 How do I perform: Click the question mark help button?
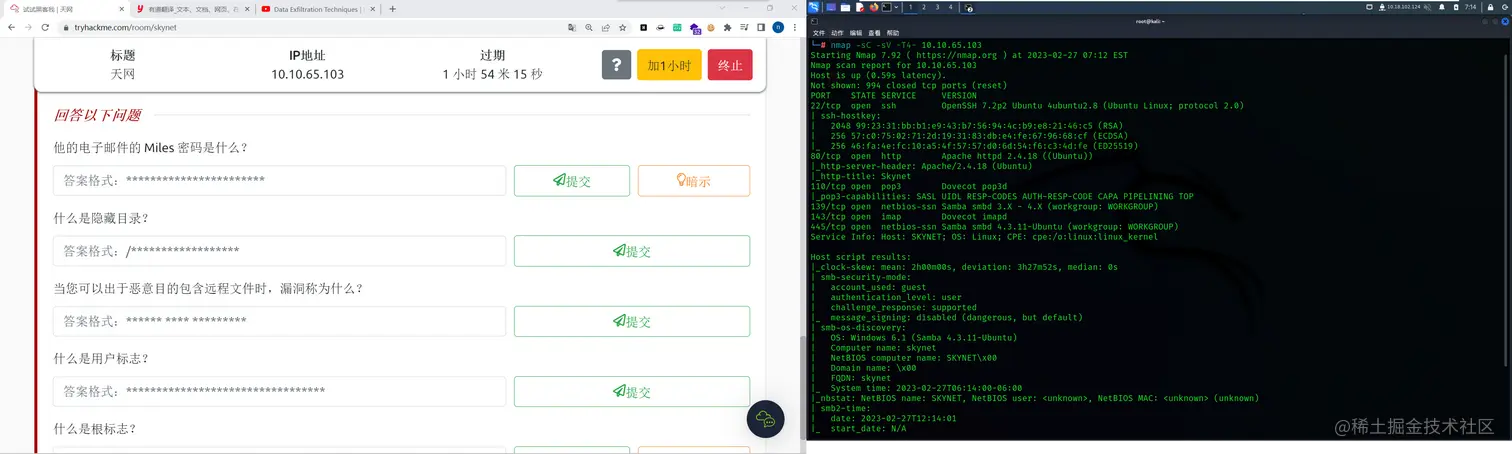point(616,65)
